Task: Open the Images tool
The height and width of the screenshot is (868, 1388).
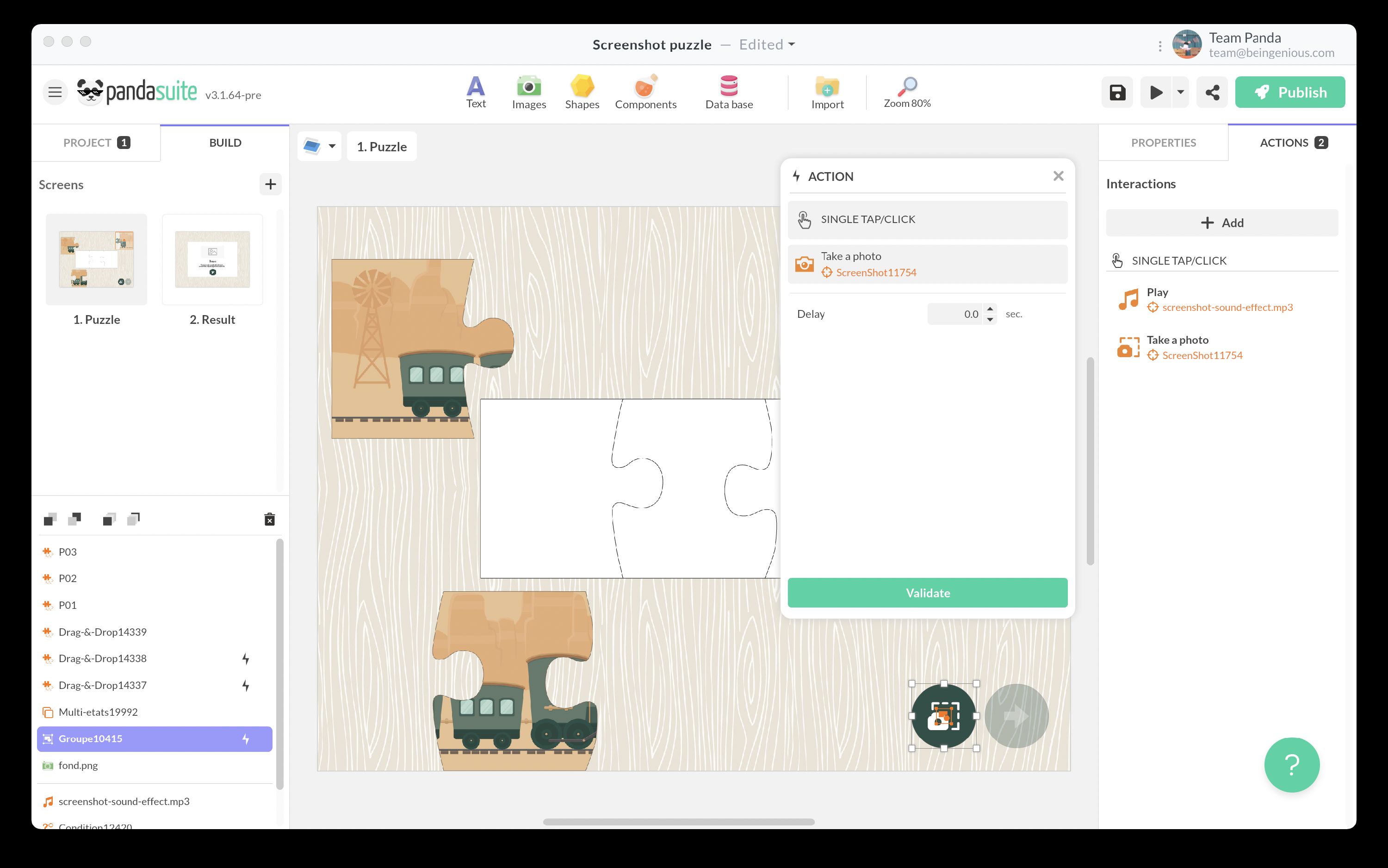Action: pos(528,92)
